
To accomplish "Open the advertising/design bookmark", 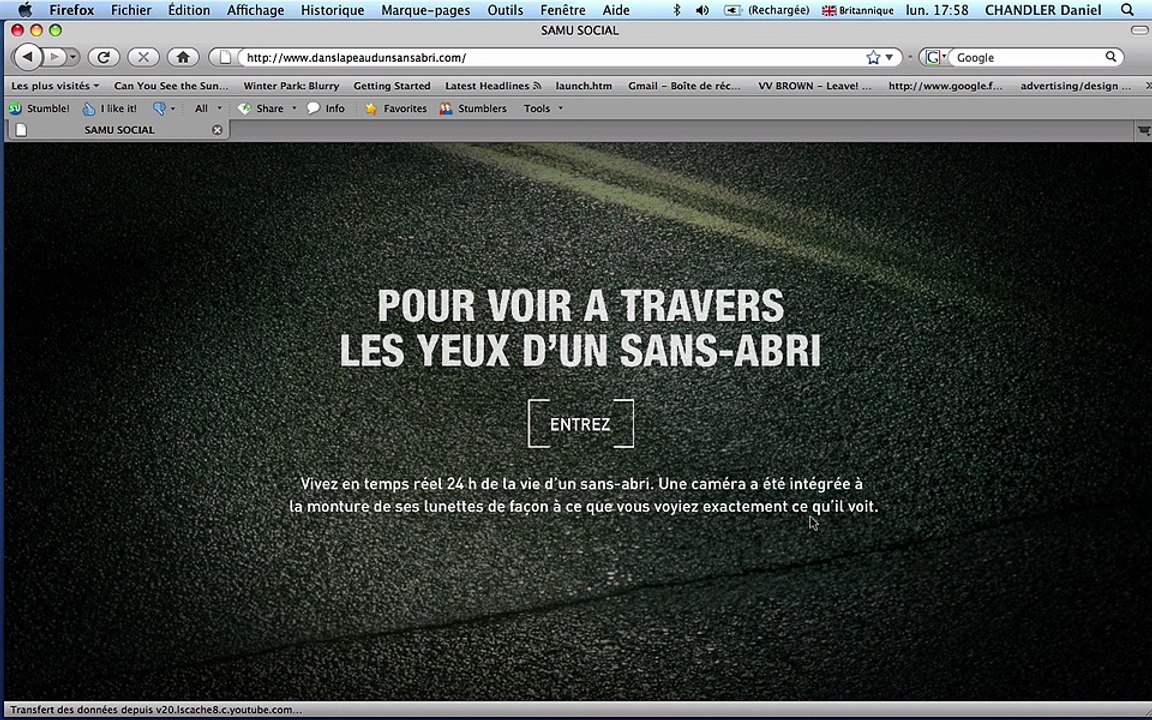I will pos(1075,86).
